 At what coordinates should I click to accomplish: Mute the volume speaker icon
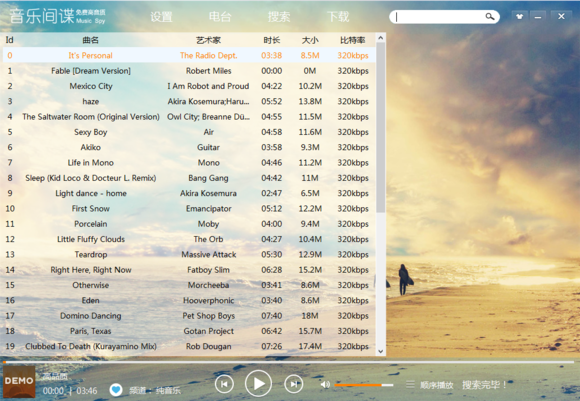(x=325, y=385)
